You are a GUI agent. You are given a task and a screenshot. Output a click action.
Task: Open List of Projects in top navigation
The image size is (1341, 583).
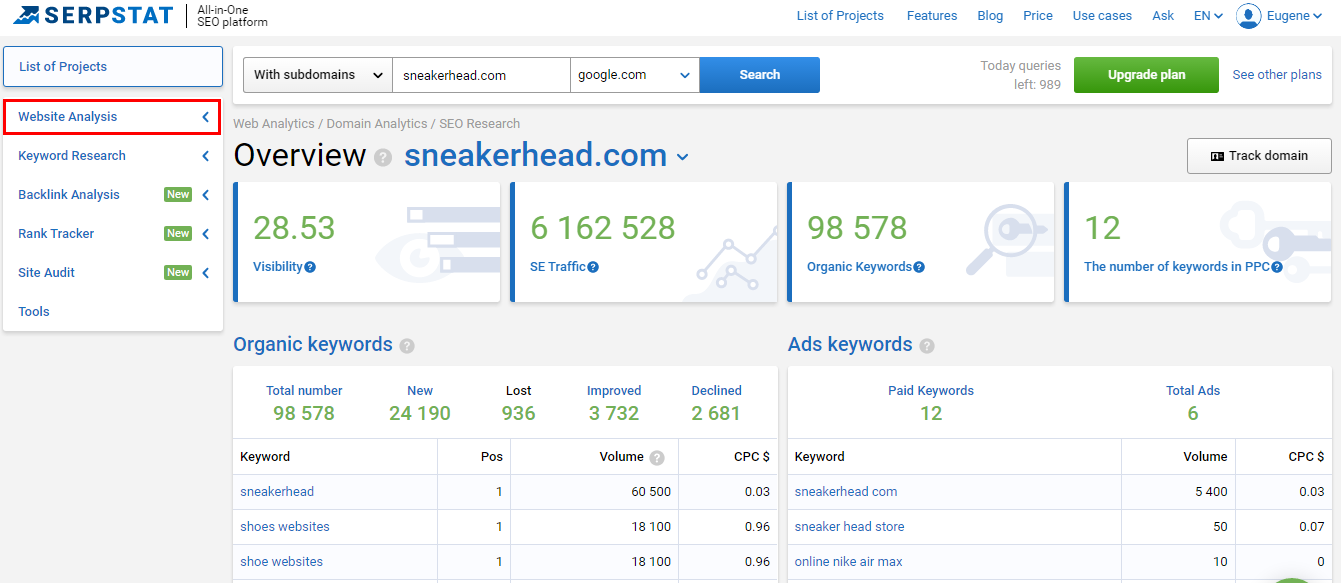(x=840, y=16)
